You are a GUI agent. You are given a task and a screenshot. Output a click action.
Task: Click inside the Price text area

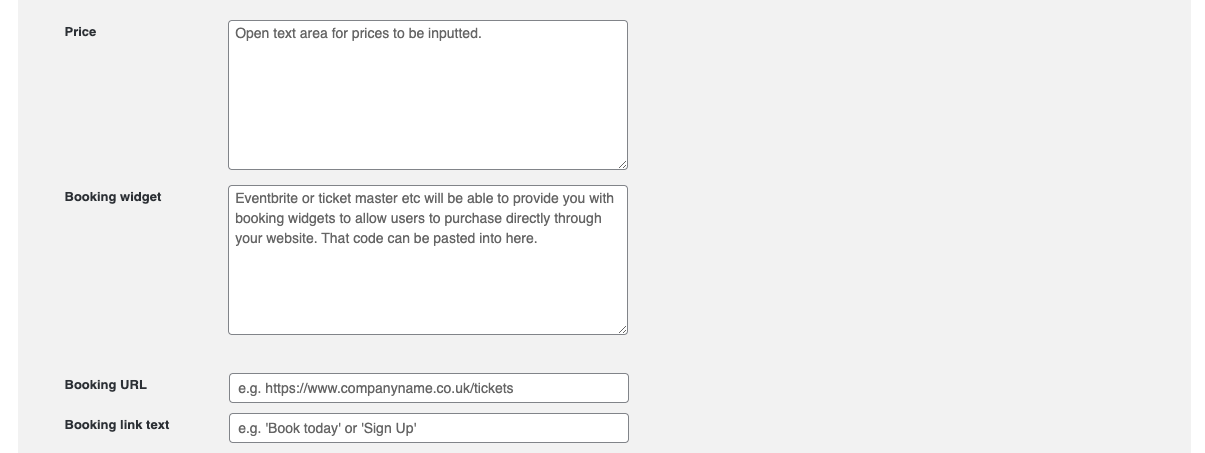point(428,95)
